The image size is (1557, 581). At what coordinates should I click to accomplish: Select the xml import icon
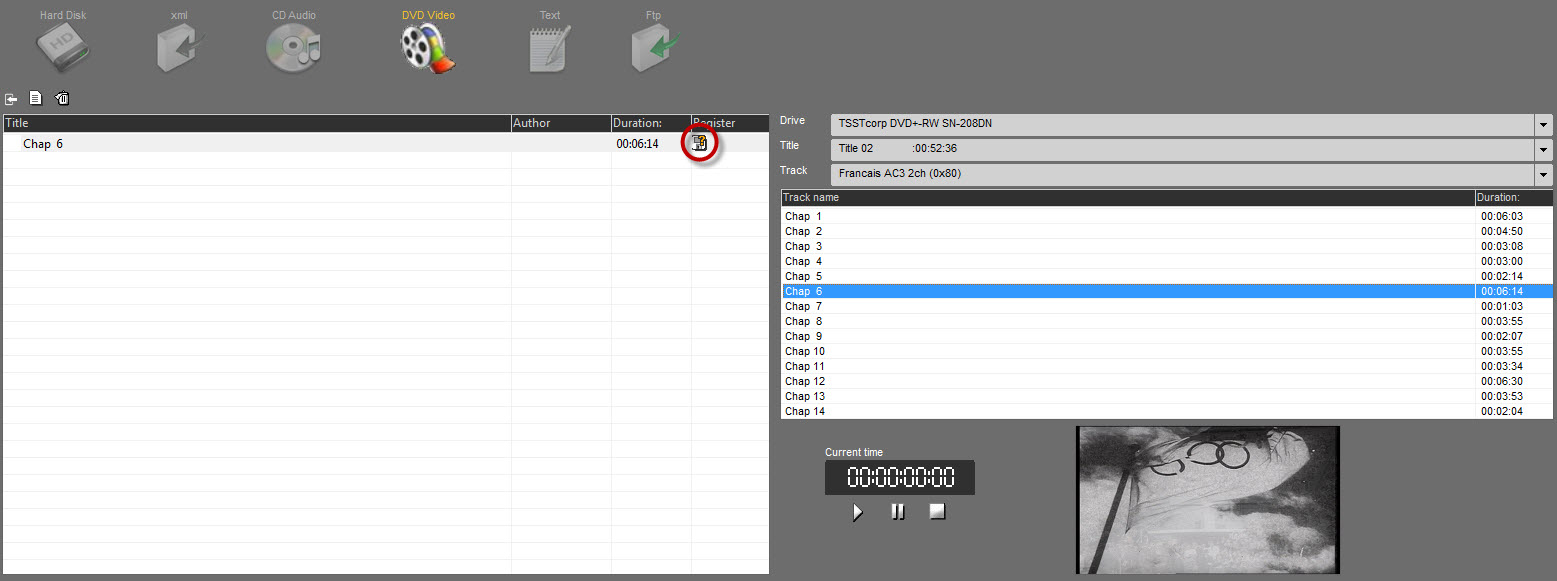pyautogui.click(x=180, y=49)
